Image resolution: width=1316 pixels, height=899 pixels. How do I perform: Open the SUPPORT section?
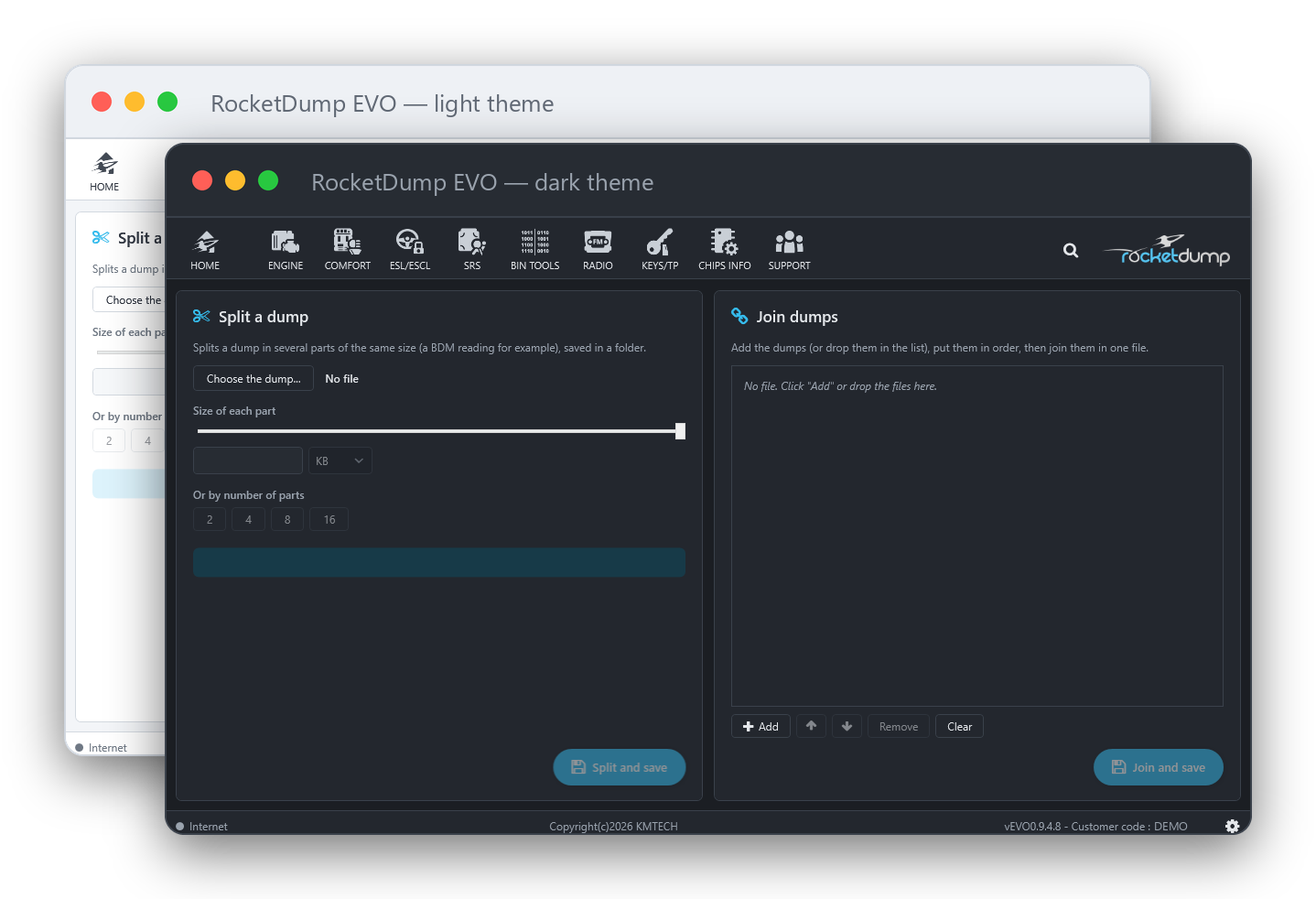coord(790,249)
